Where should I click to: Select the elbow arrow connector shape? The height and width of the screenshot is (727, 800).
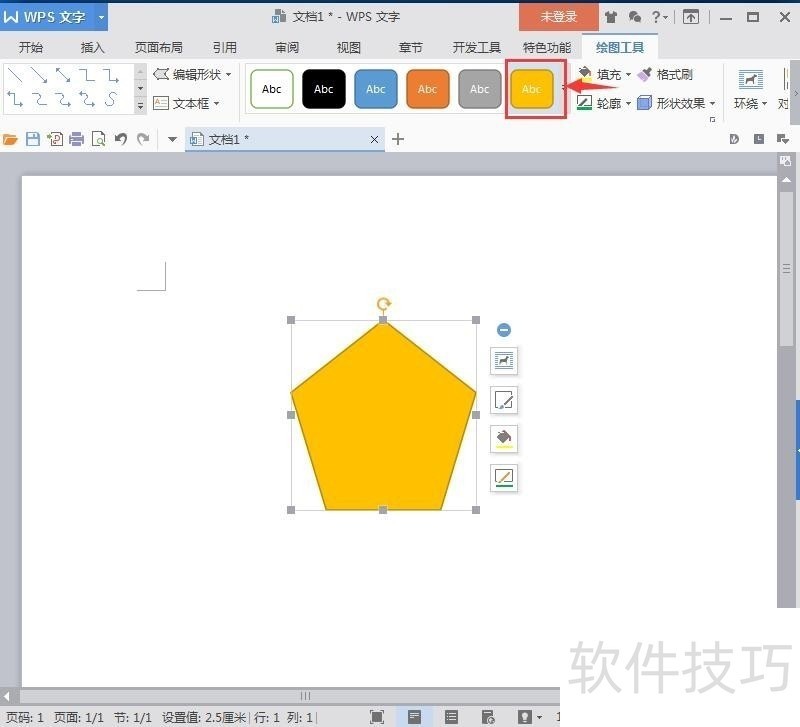pyautogui.click(x=111, y=76)
